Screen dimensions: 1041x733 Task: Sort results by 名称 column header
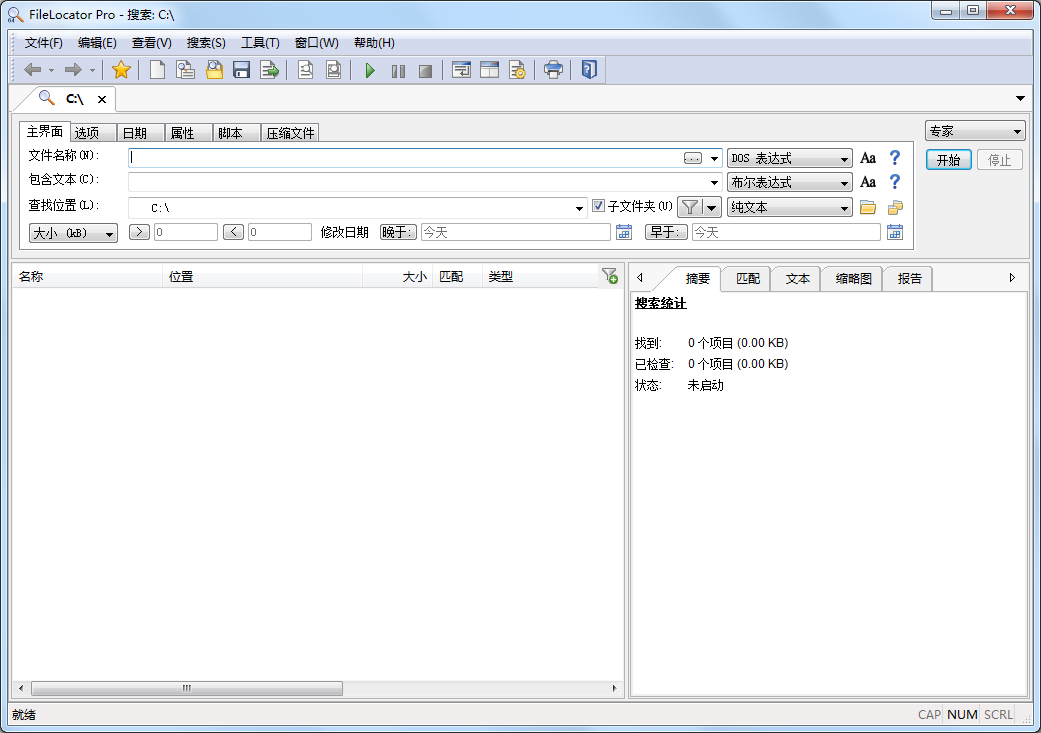[87, 276]
